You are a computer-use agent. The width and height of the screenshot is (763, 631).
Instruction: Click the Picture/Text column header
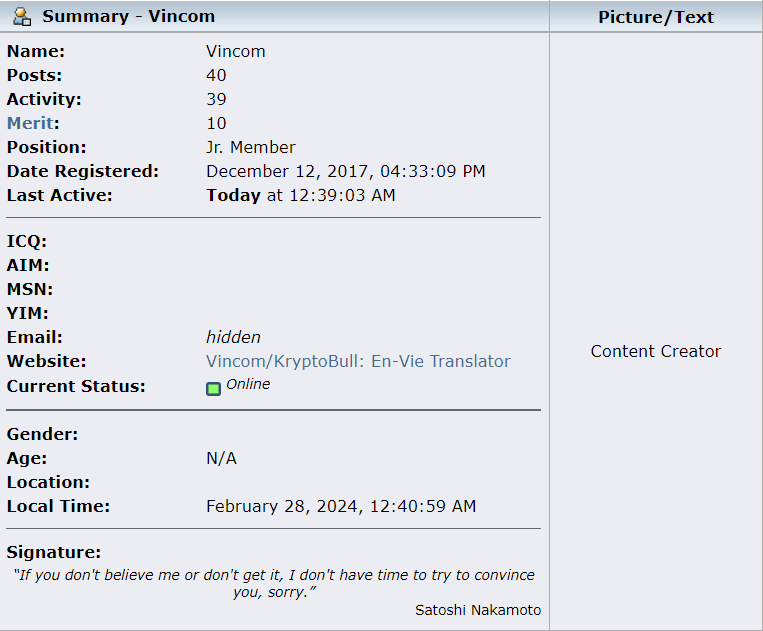coord(656,17)
